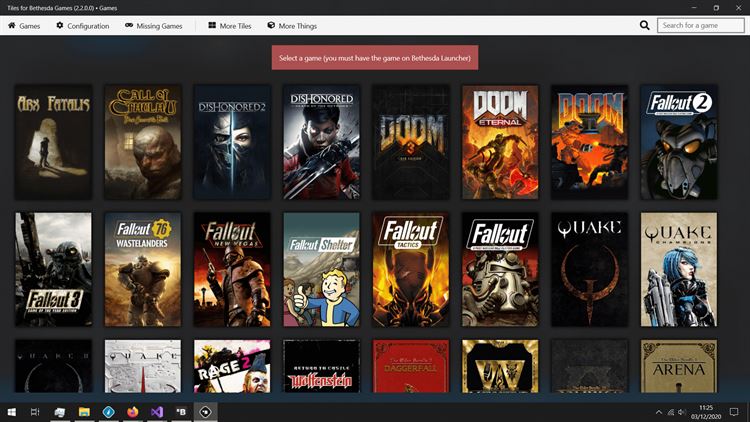Select the Arx Fatalis game tile
750x422 pixels.
click(54, 142)
